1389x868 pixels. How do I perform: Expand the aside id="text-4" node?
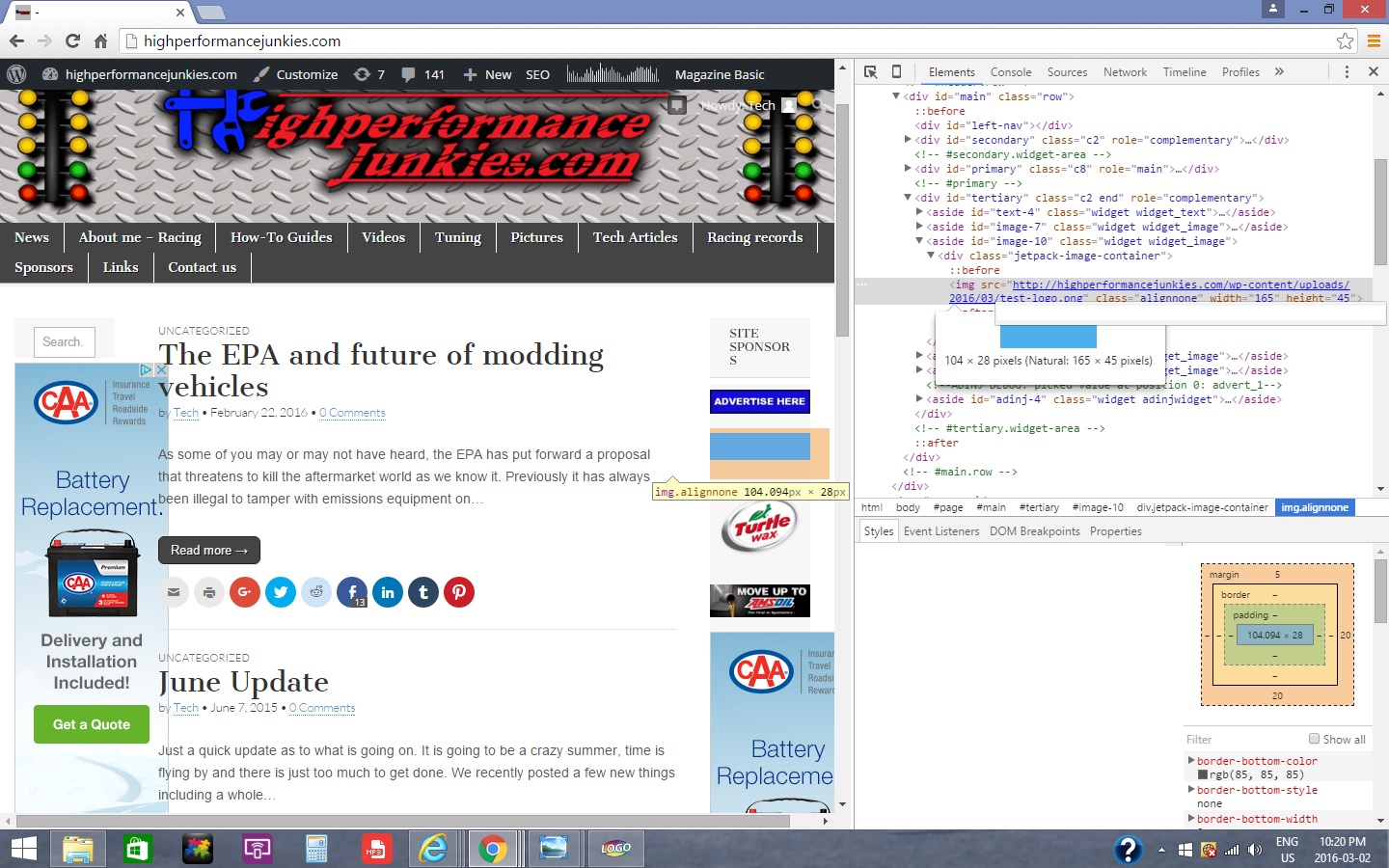[x=919, y=212]
